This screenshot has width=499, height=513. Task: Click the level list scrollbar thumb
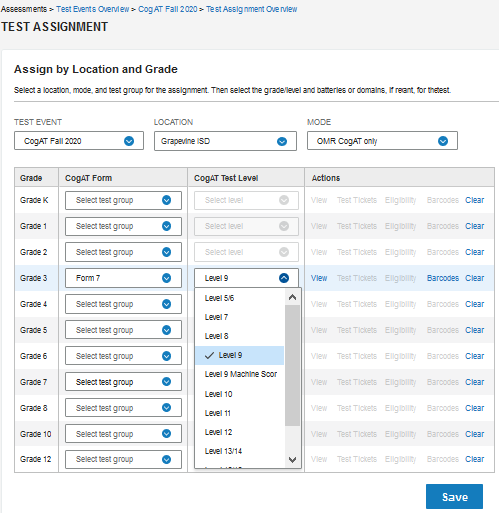click(x=292, y=365)
